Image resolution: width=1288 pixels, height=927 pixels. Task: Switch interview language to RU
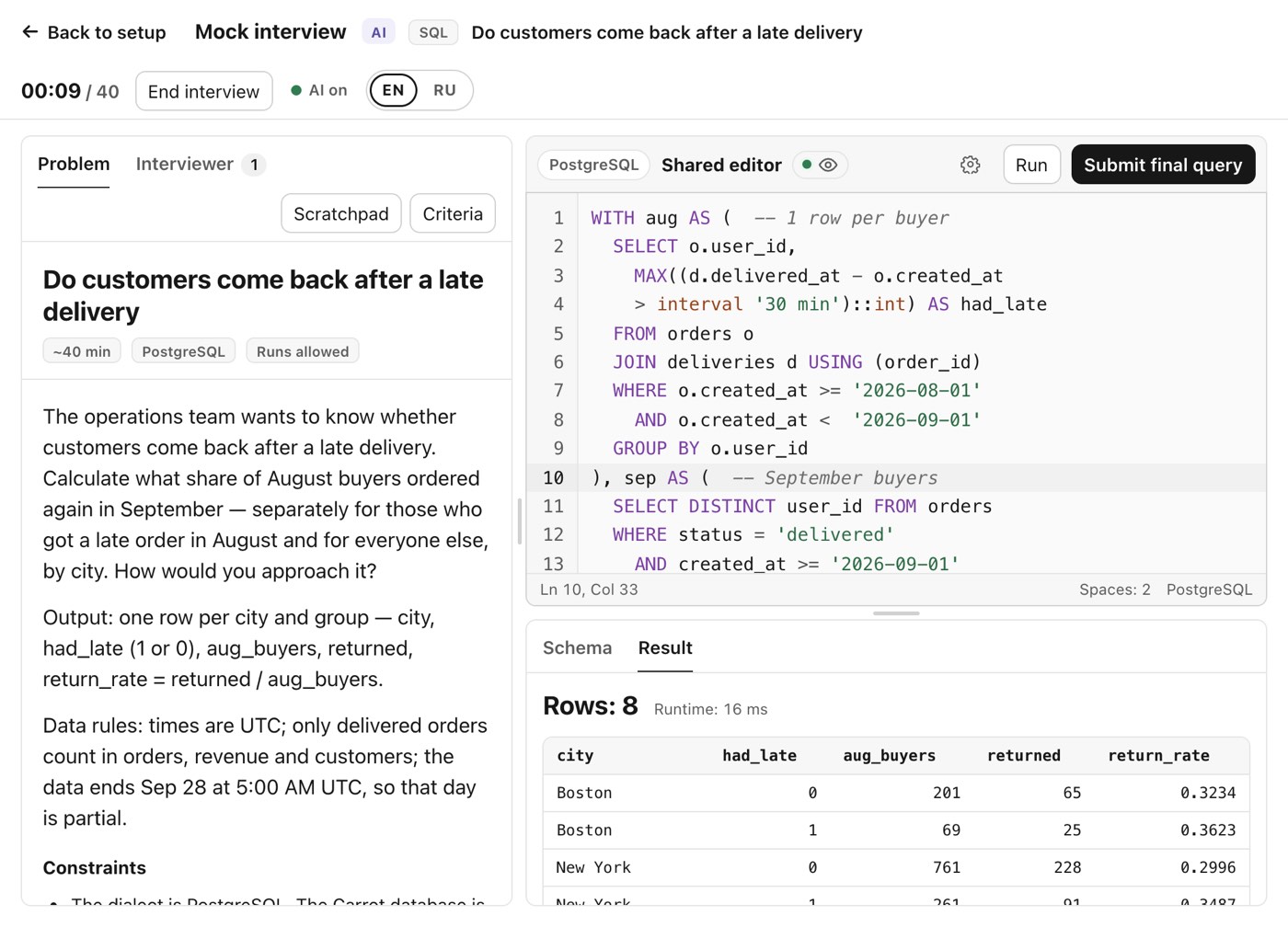click(x=444, y=90)
